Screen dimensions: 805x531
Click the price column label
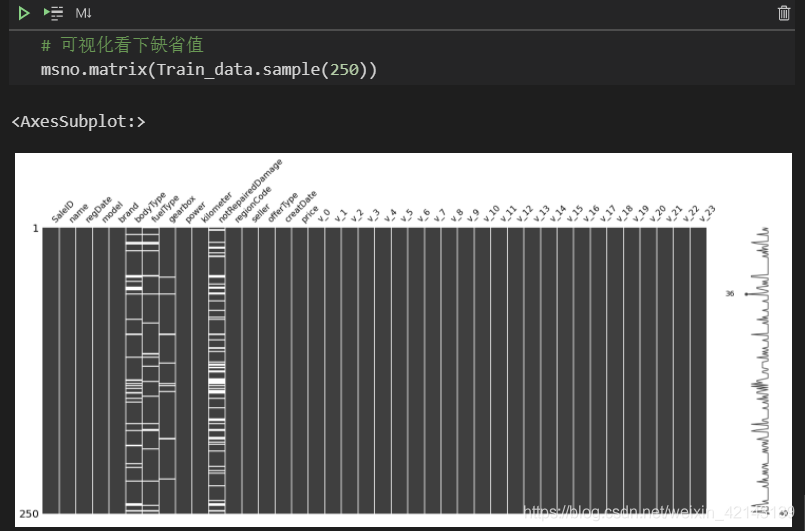point(309,212)
